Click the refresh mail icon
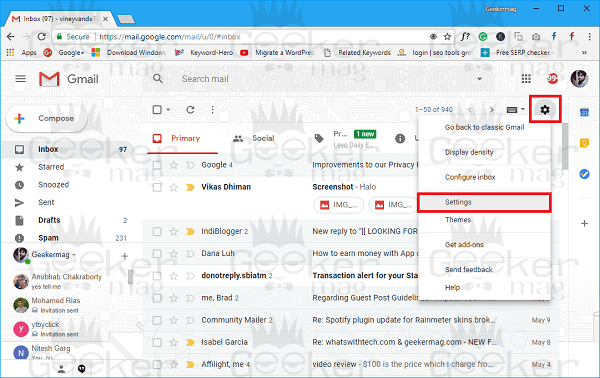The height and width of the screenshot is (378, 600). (x=190, y=110)
